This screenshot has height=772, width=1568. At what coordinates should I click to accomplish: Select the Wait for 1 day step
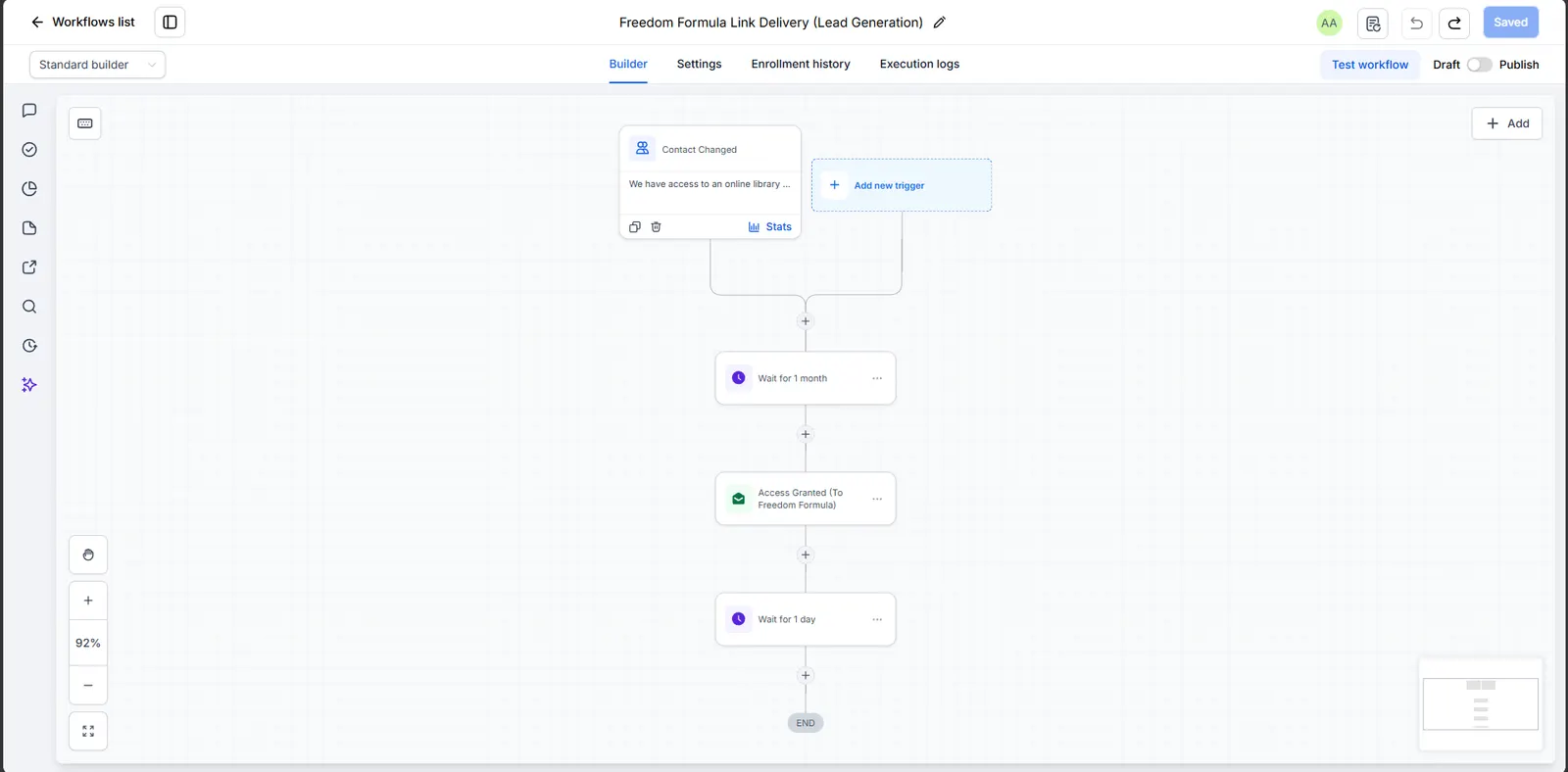click(x=805, y=619)
